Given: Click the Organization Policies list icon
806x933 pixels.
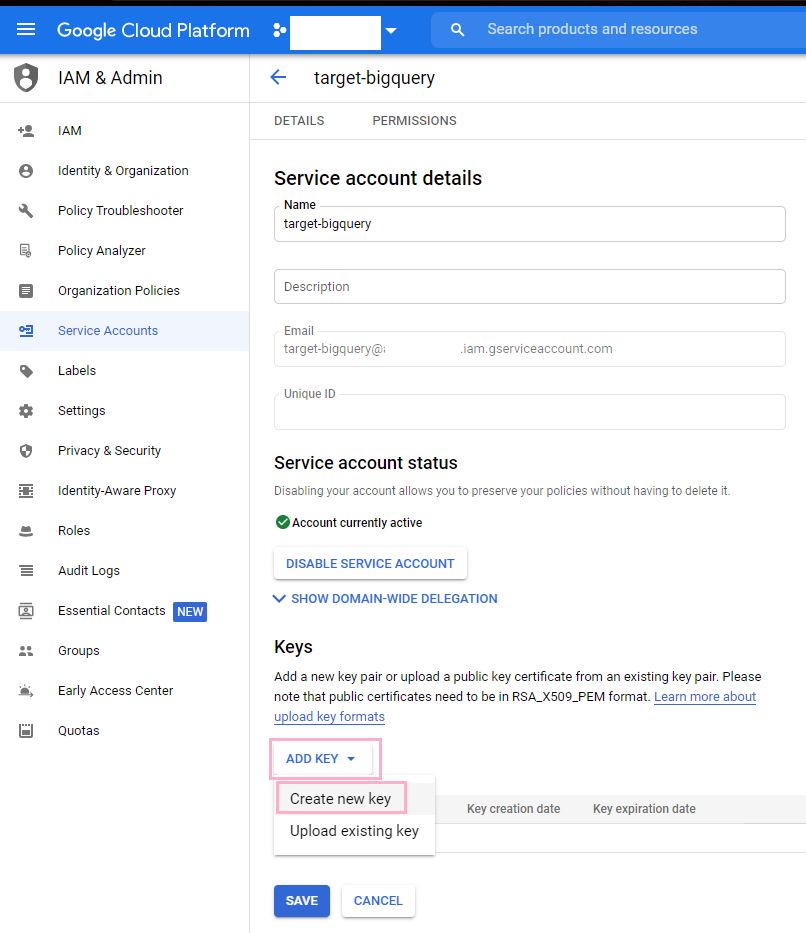Looking at the screenshot, I should click(26, 290).
